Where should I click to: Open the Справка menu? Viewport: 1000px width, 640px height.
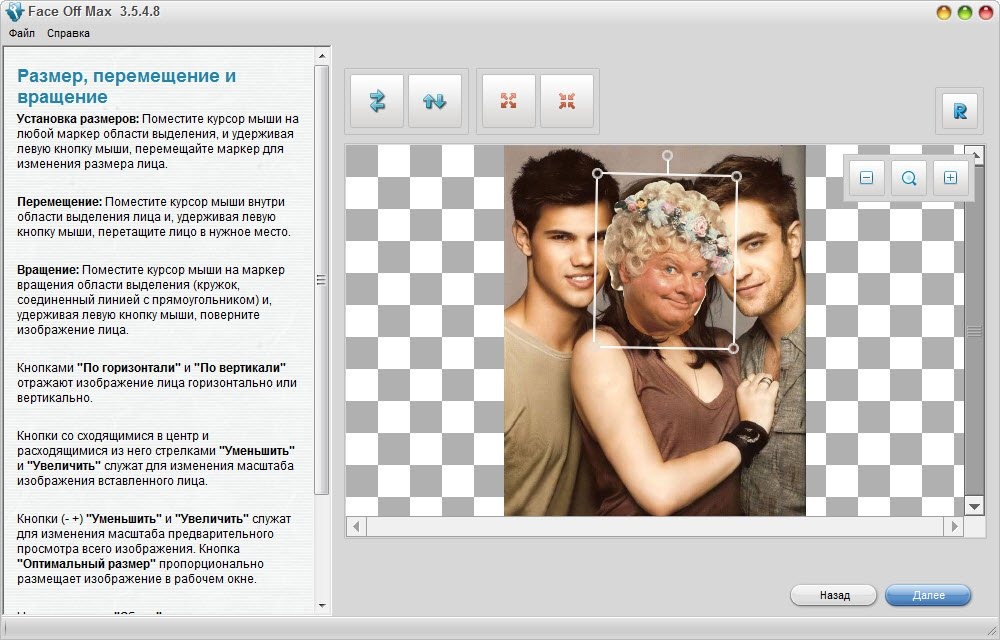68,33
